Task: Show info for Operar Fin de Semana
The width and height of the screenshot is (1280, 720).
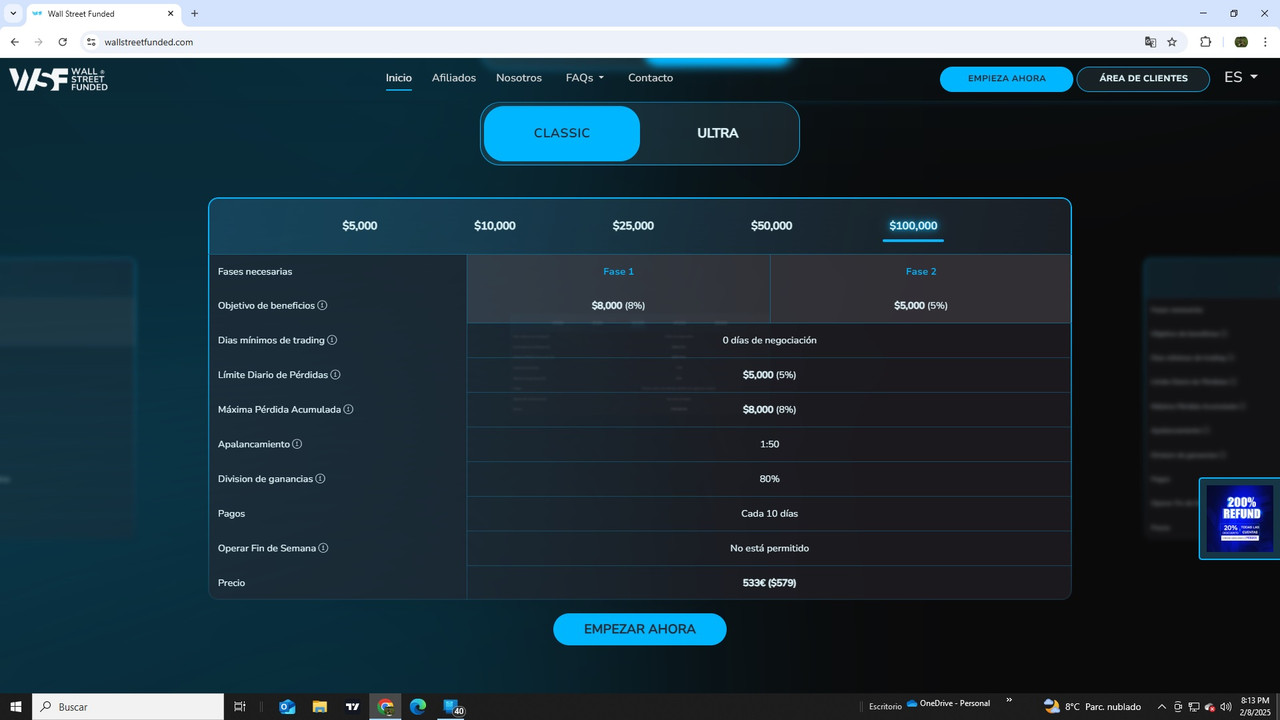Action: [x=323, y=548]
